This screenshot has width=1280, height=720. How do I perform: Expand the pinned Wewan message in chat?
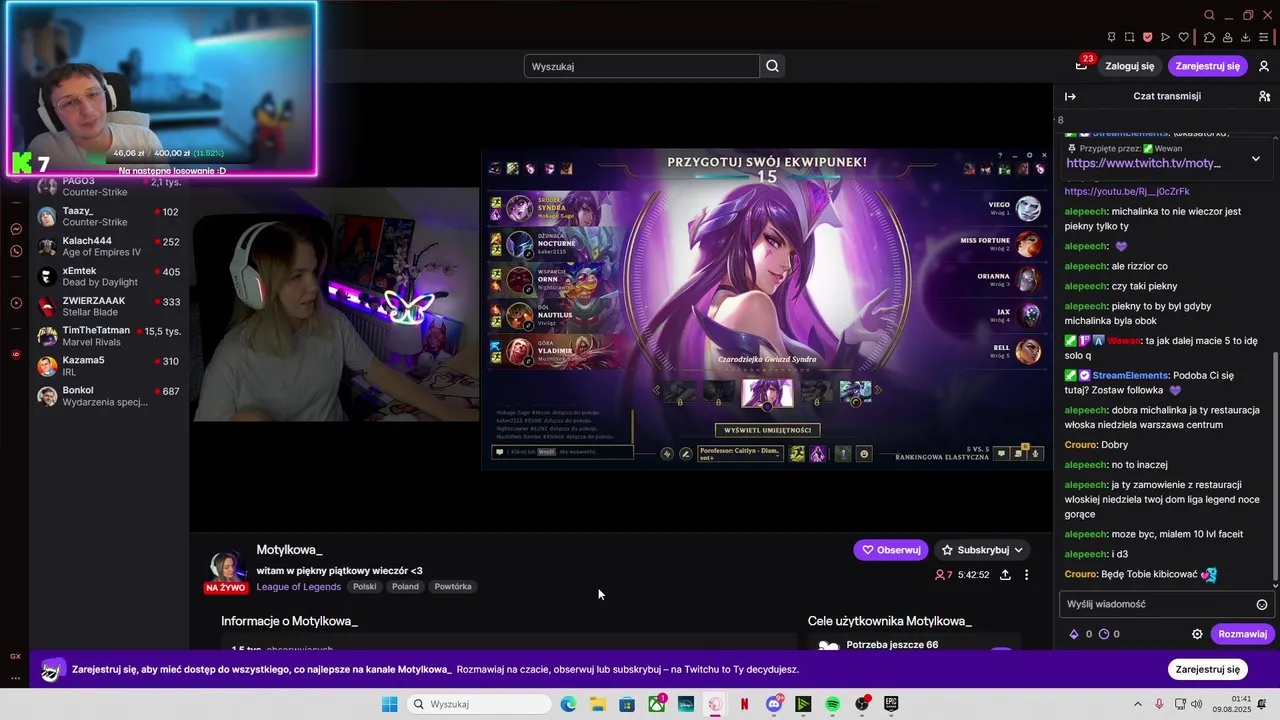click(1256, 158)
